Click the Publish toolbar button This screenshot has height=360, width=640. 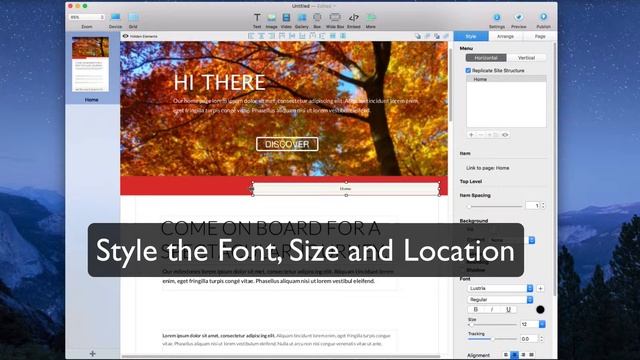tap(543, 20)
